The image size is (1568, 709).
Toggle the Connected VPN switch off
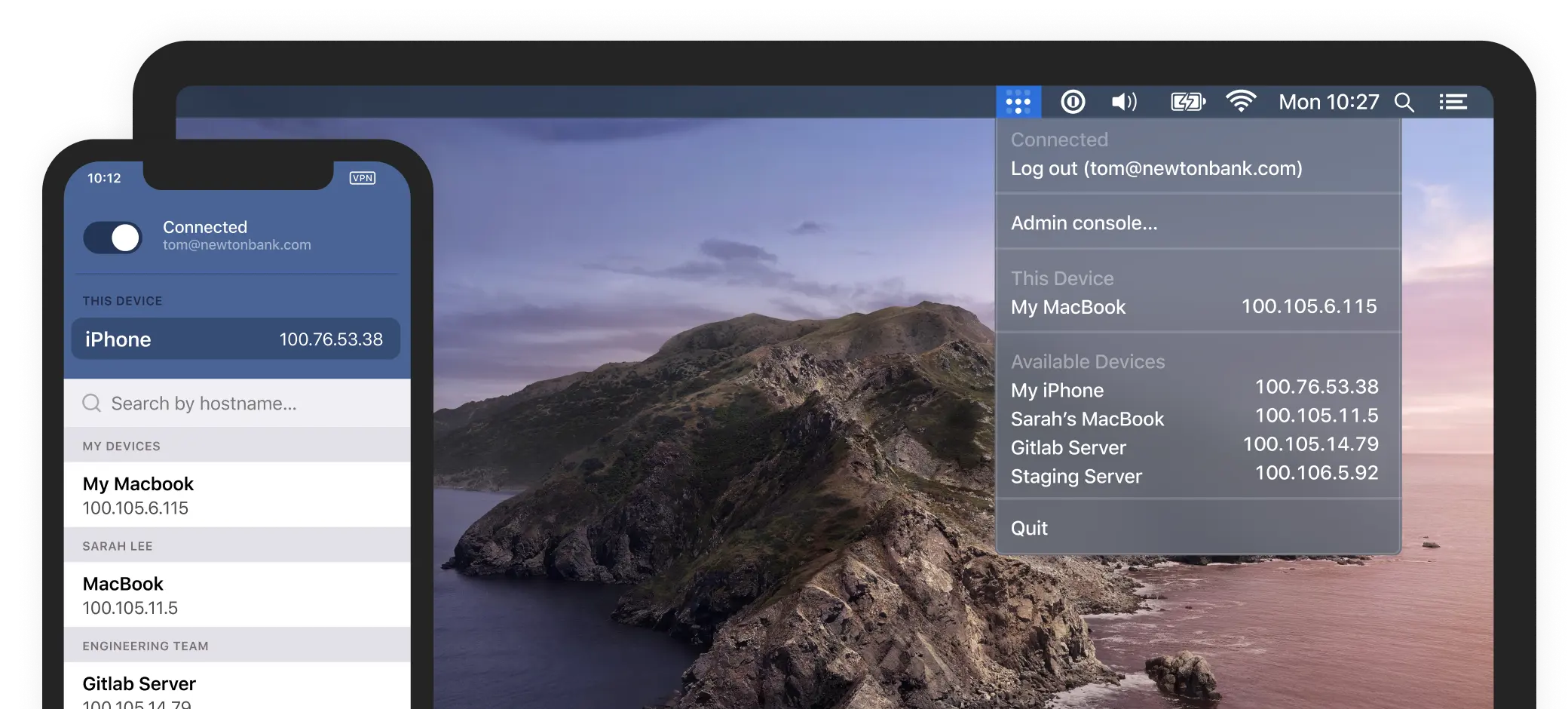tap(113, 238)
